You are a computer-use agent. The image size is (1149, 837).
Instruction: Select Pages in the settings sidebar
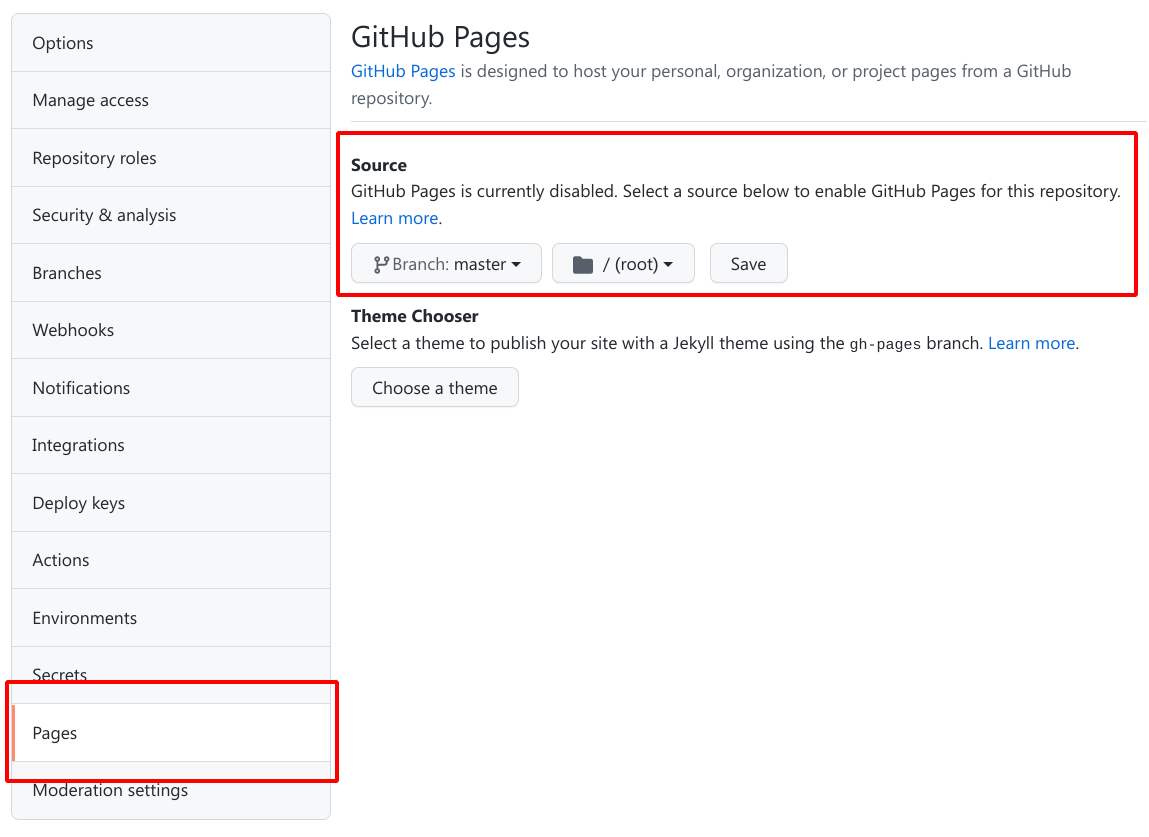[55, 733]
